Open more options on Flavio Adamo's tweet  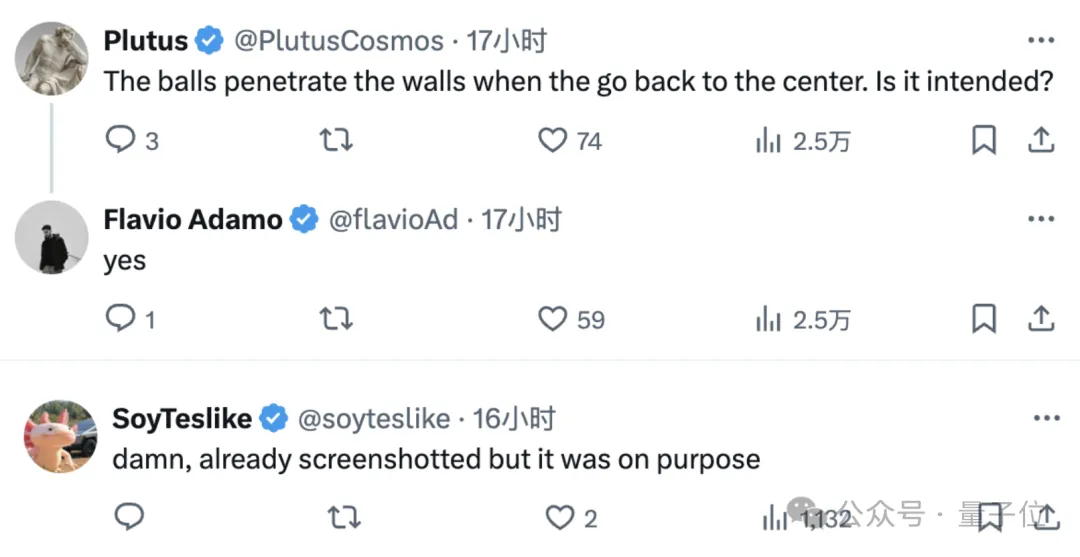tap(1041, 219)
